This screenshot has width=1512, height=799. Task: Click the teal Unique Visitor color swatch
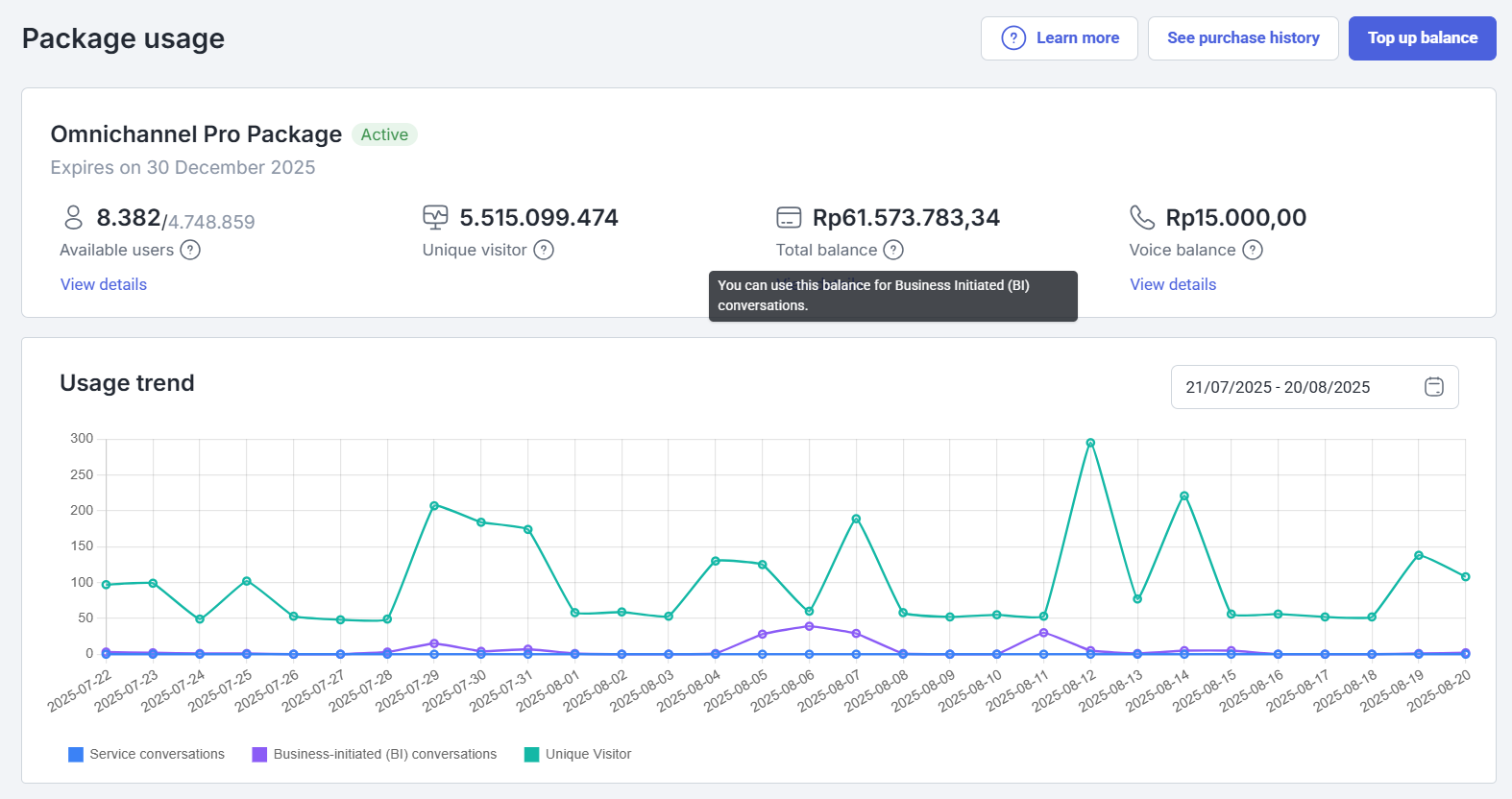531,754
